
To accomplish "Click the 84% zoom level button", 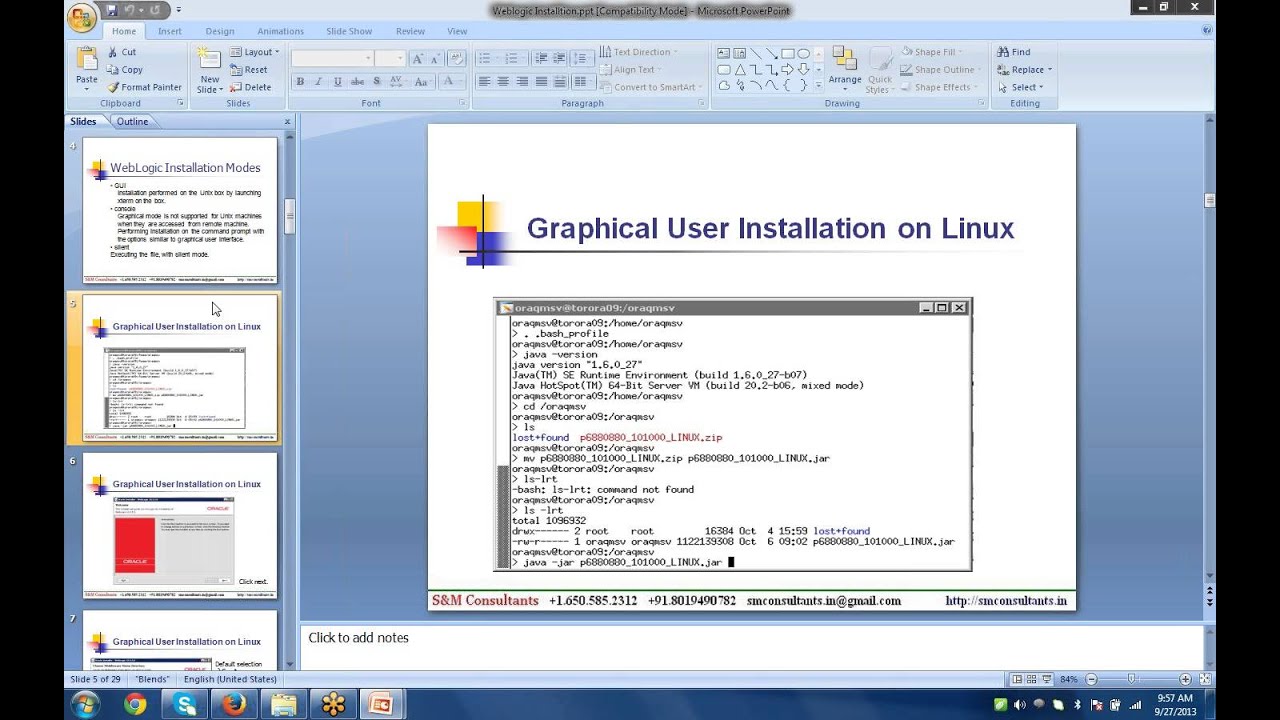I will (x=1069, y=680).
